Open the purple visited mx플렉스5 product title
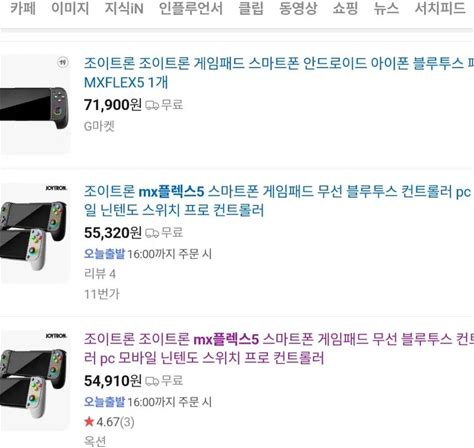This screenshot has width=474, height=448. 279,348
